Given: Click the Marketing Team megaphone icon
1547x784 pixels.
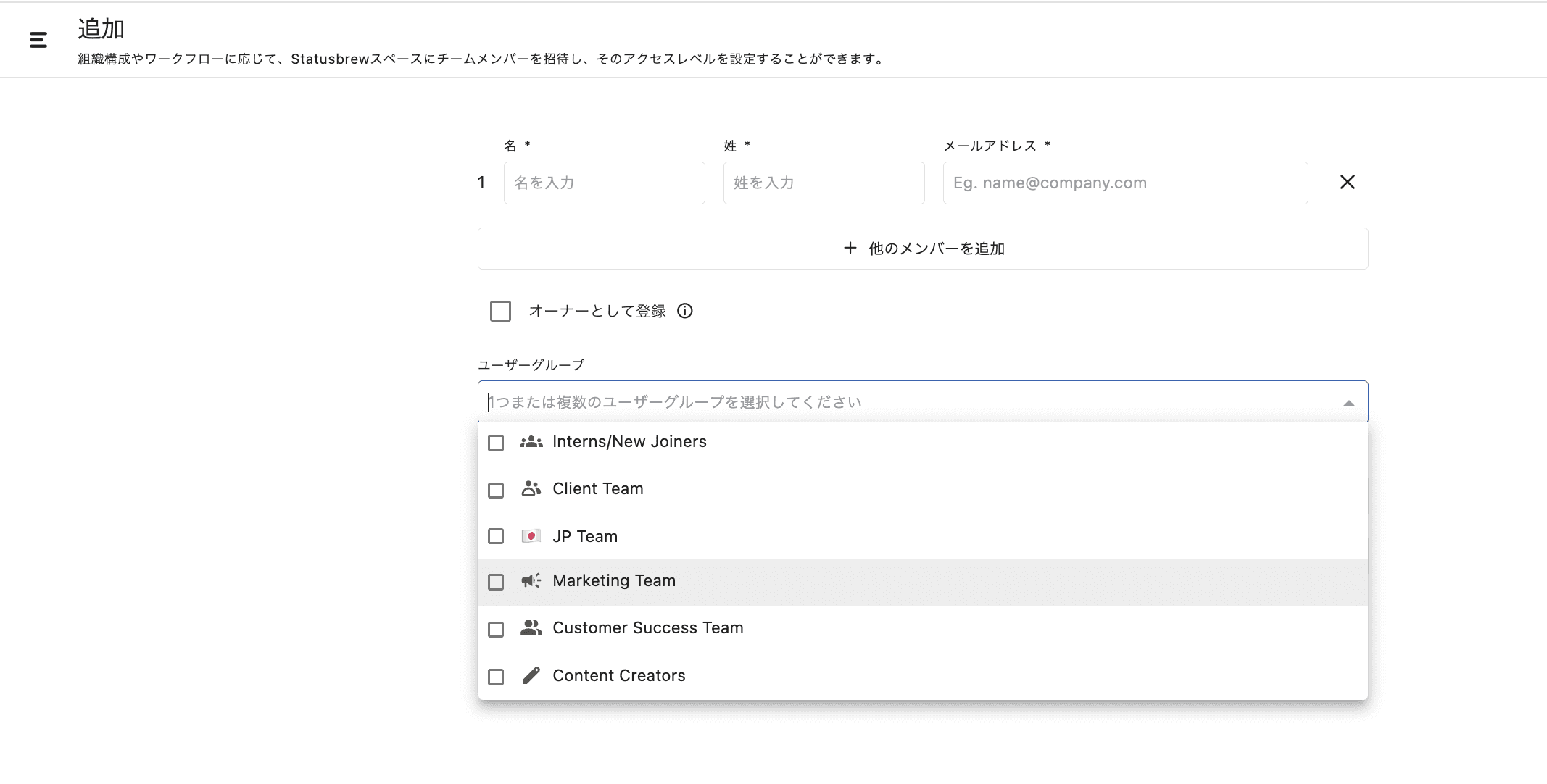Looking at the screenshot, I should coord(531,581).
